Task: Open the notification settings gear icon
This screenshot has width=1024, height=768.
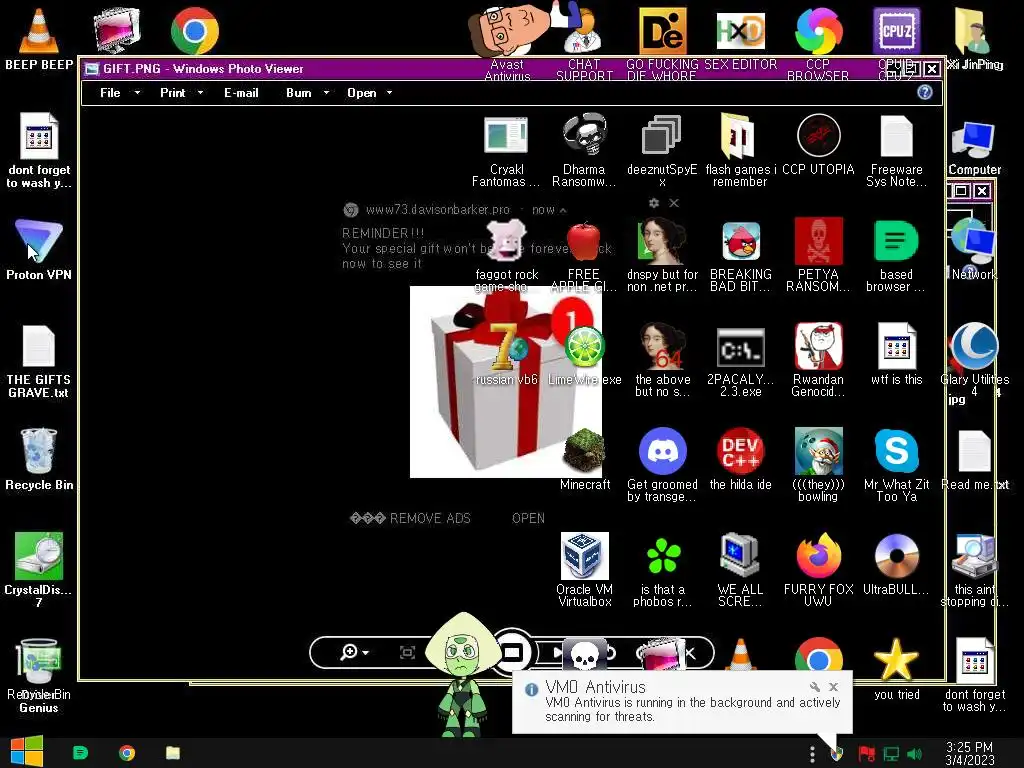Action: 654,203
